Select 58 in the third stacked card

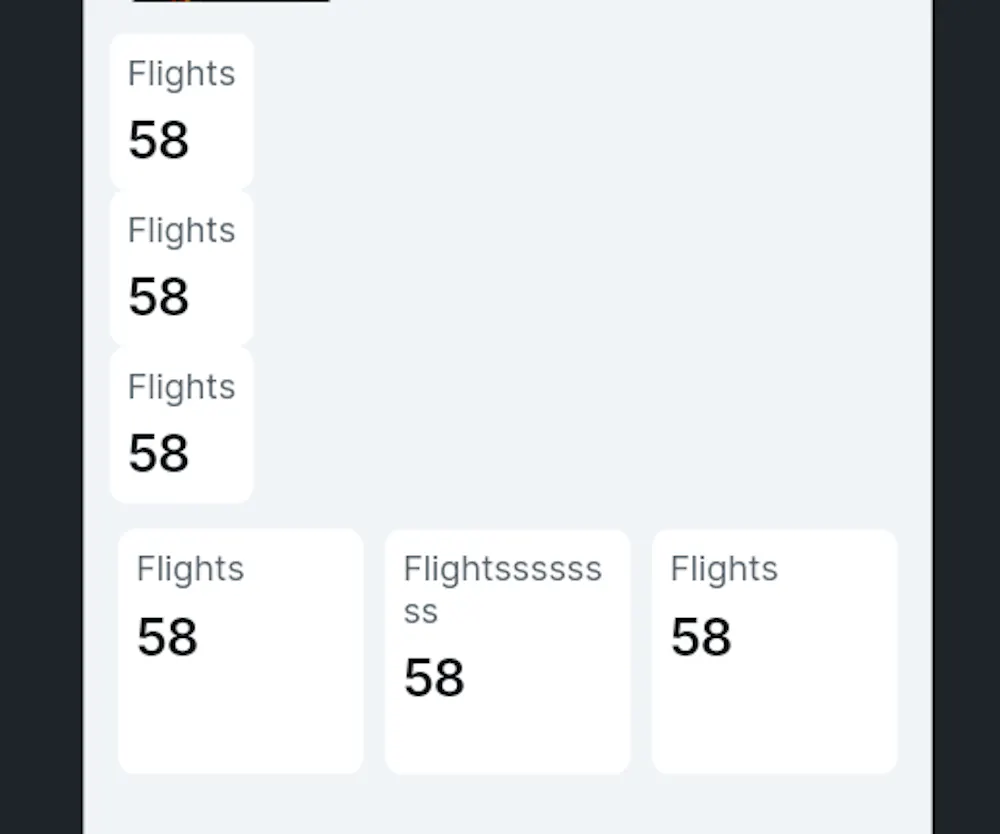point(158,453)
